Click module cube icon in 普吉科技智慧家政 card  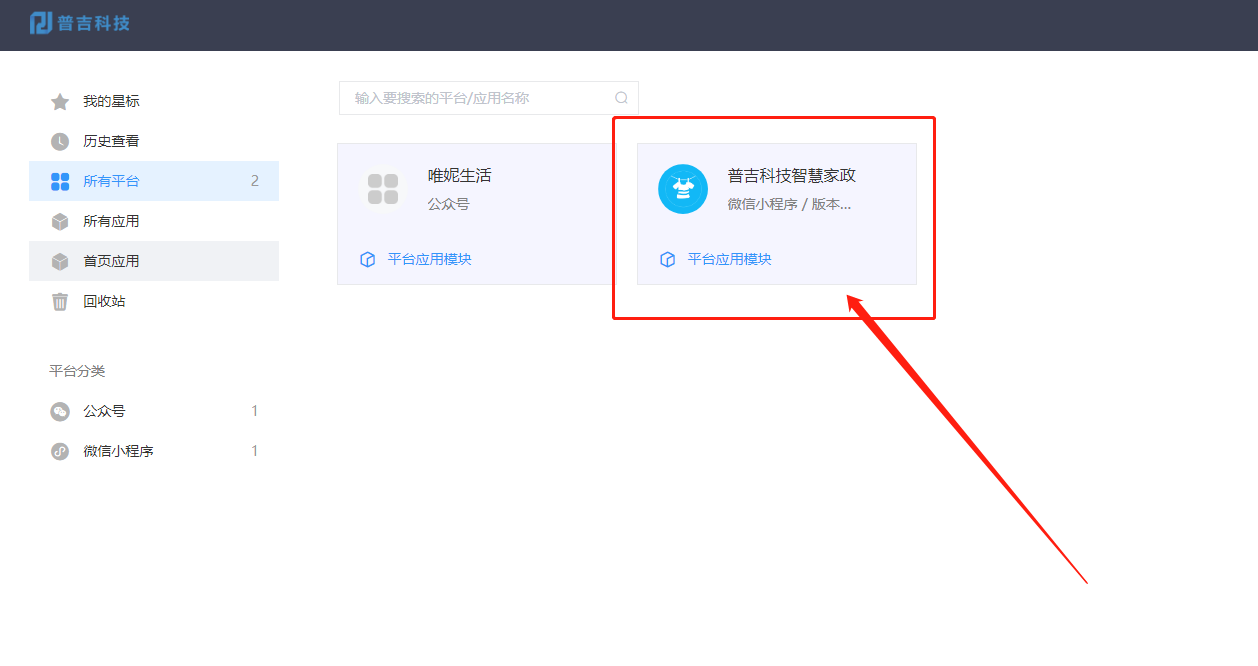point(668,259)
